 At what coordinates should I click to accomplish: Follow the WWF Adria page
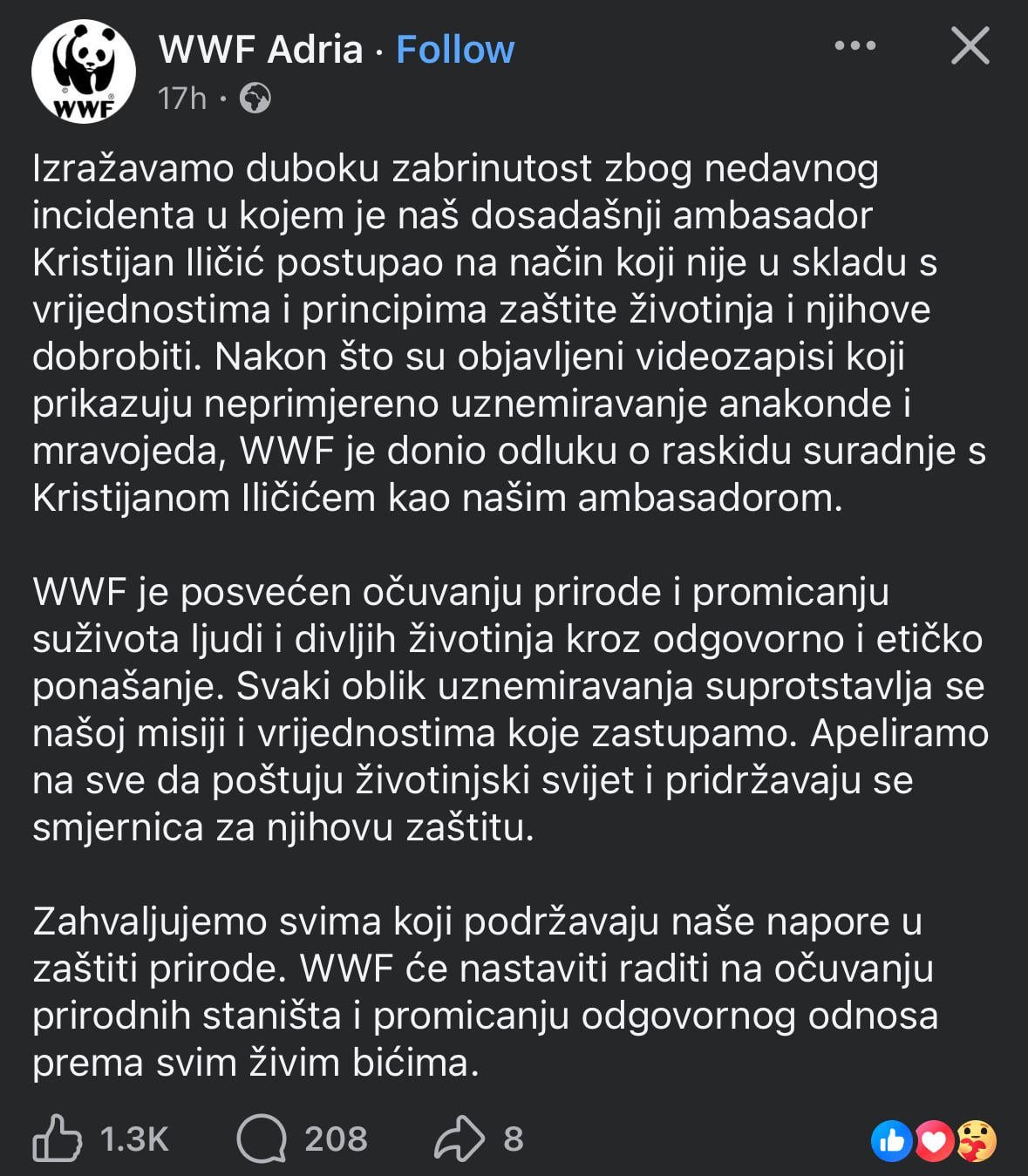pyautogui.click(x=455, y=50)
